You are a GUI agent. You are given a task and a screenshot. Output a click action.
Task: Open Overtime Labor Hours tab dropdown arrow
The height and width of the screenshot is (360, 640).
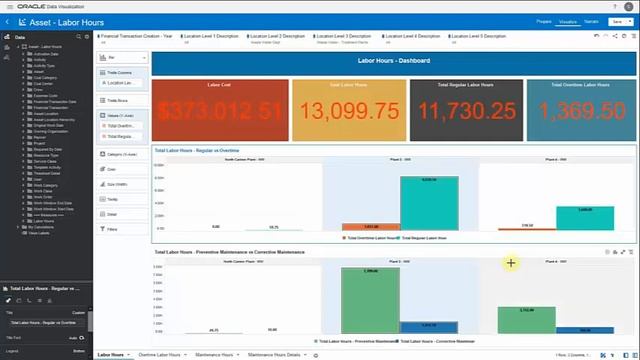click(185, 355)
